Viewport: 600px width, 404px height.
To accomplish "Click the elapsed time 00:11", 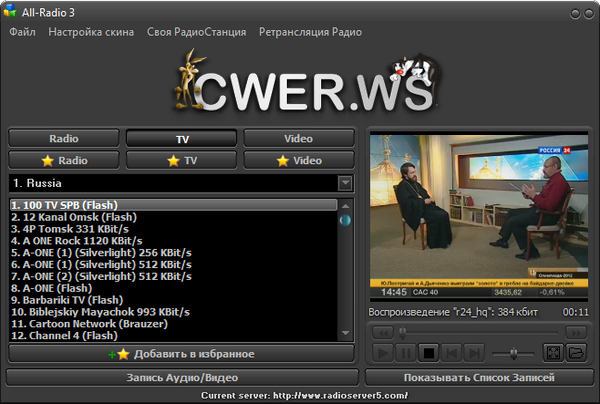I will click(x=576, y=312).
